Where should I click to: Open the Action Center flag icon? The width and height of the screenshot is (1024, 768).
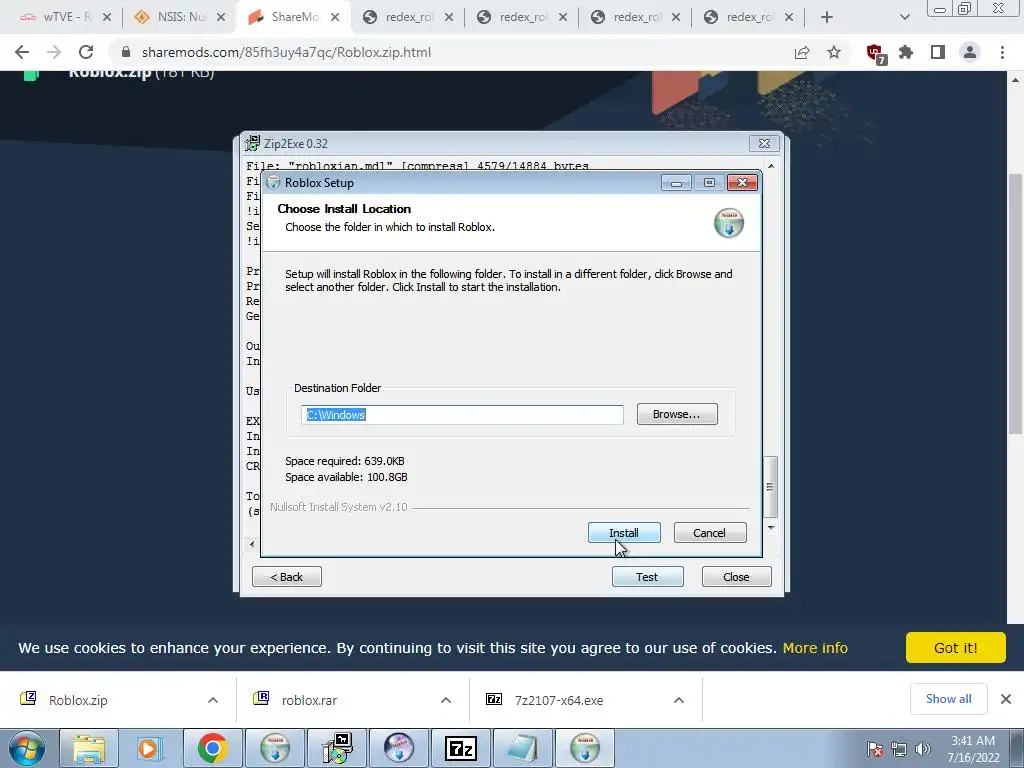pos(875,749)
